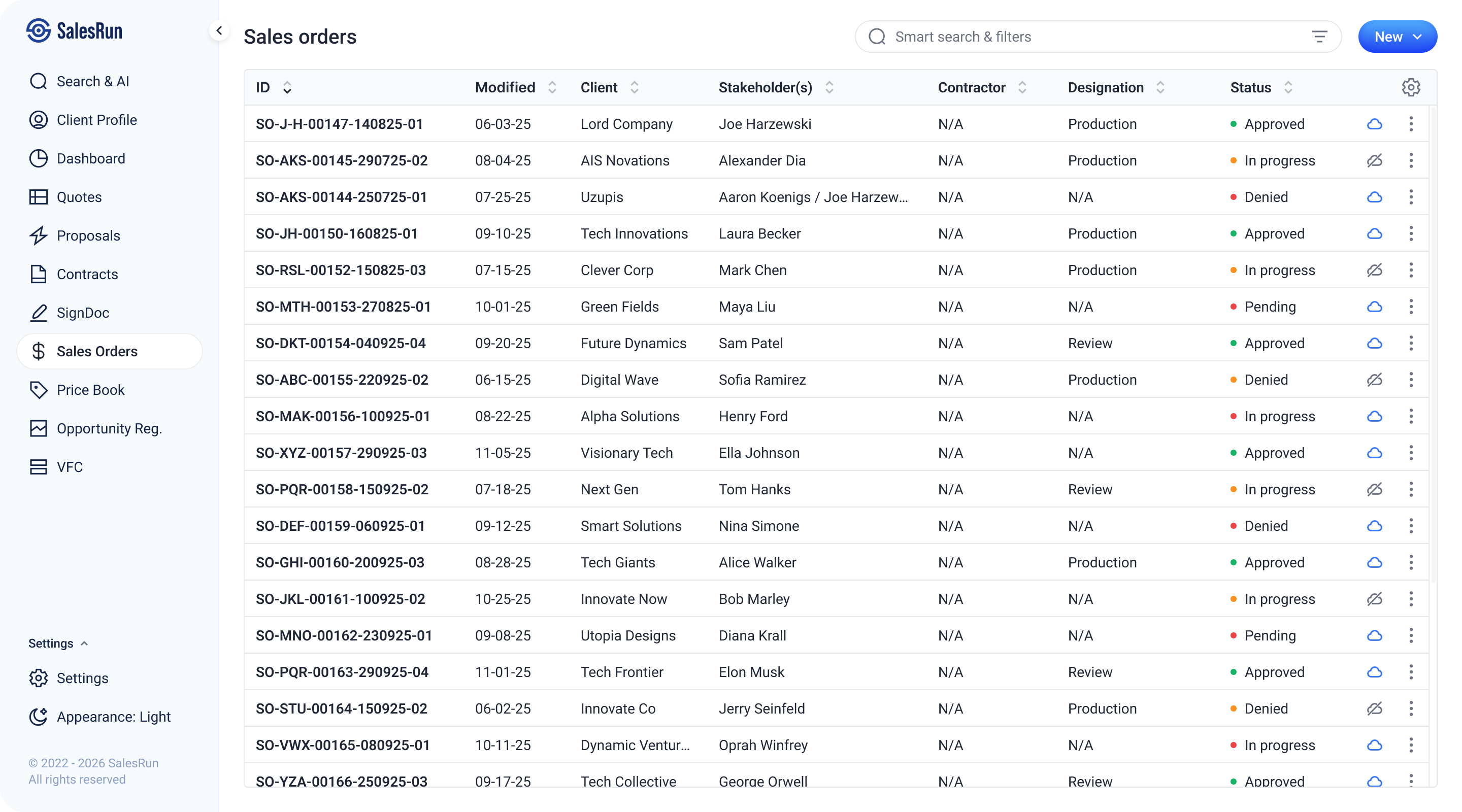1462x812 pixels.
Task: Select the Price Book tag icon
Action: point(38,390)
